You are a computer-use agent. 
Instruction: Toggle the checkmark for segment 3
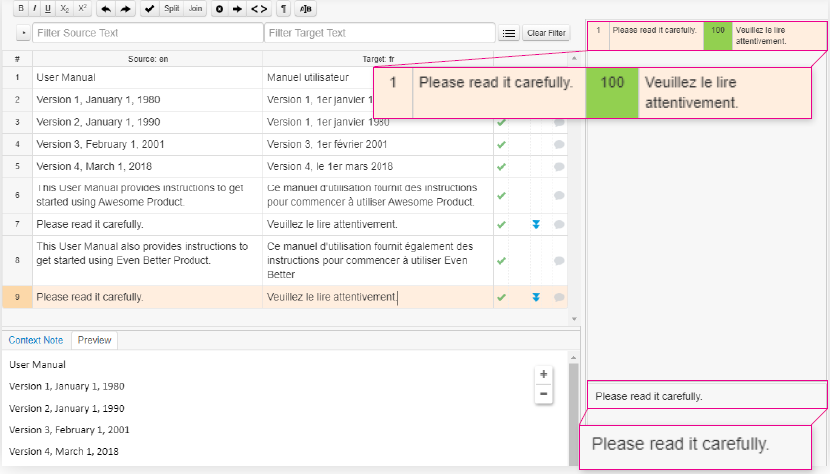point(502,122)
